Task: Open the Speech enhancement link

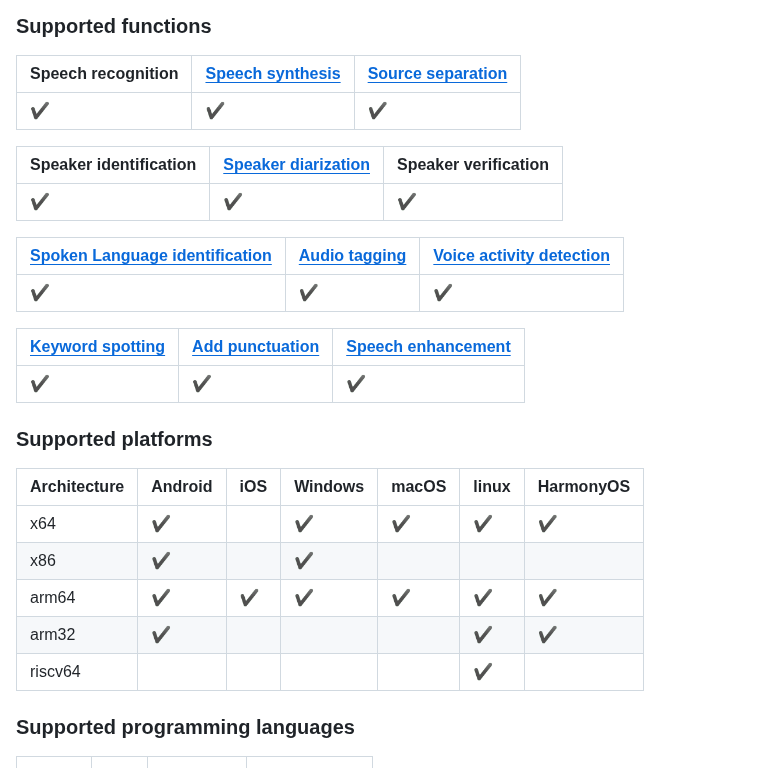Action: tap(429, 347)
